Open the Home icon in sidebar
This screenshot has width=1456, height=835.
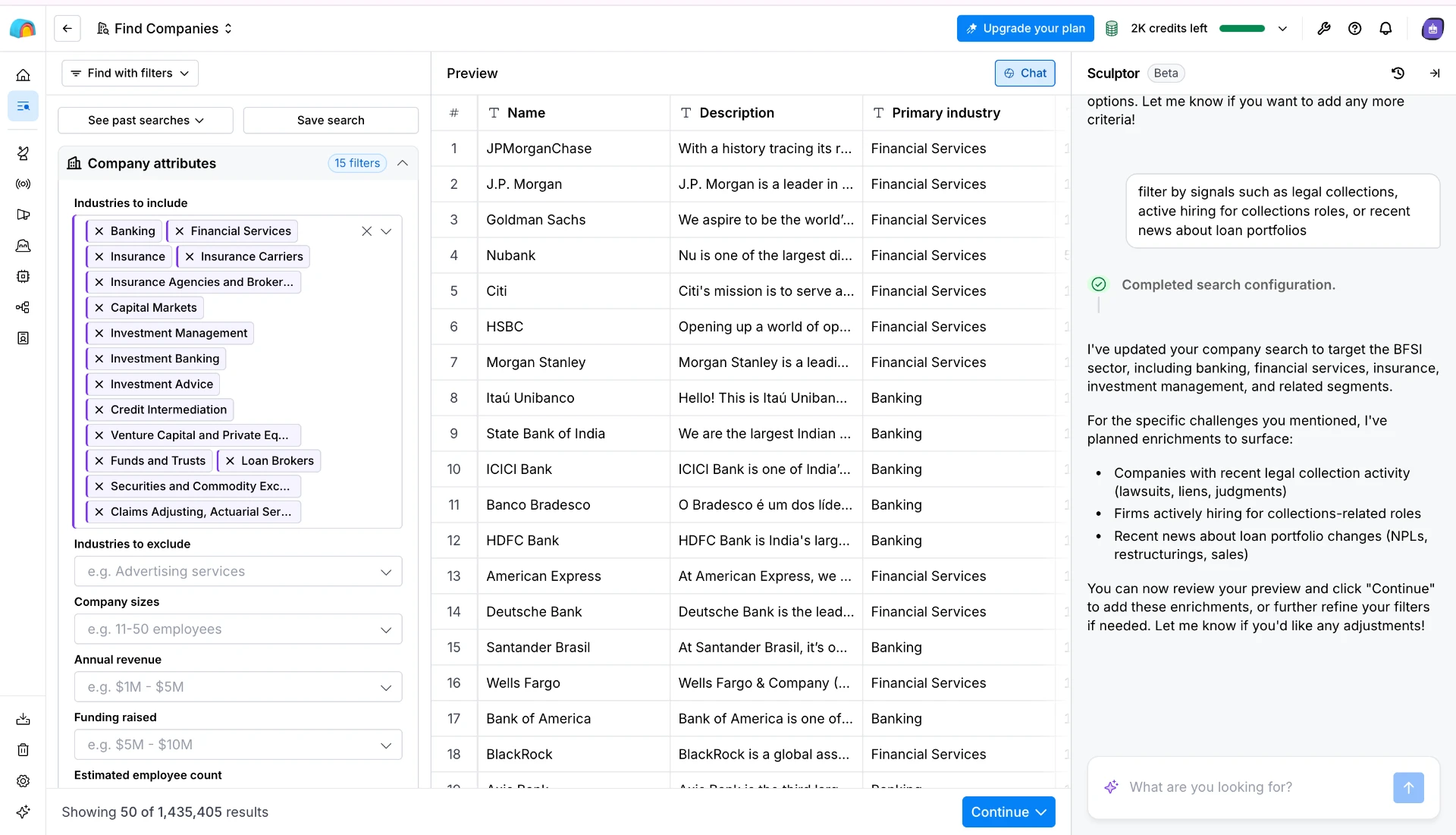[24, 75]
